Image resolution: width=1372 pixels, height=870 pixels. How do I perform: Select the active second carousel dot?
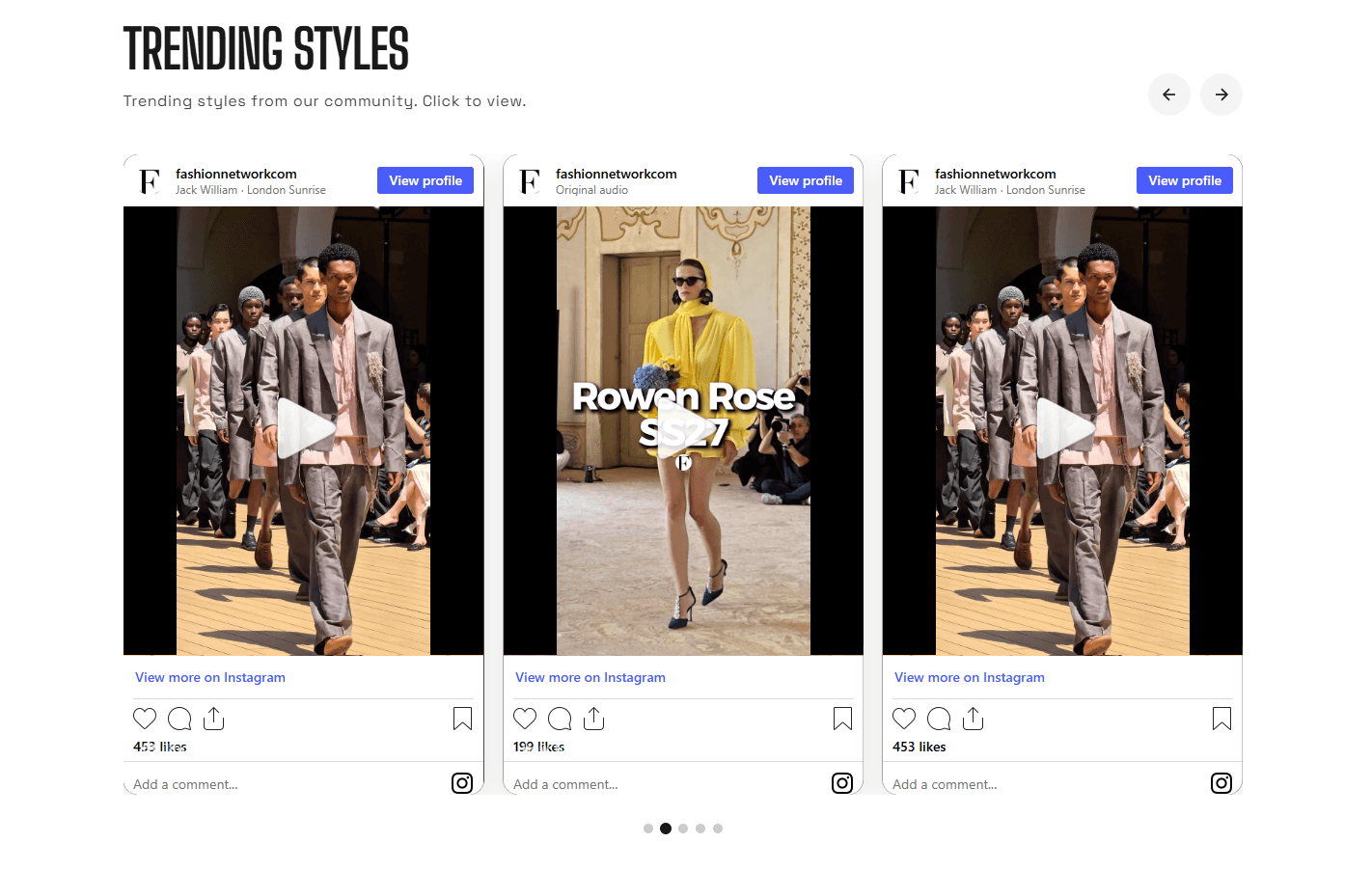(666, 829)
